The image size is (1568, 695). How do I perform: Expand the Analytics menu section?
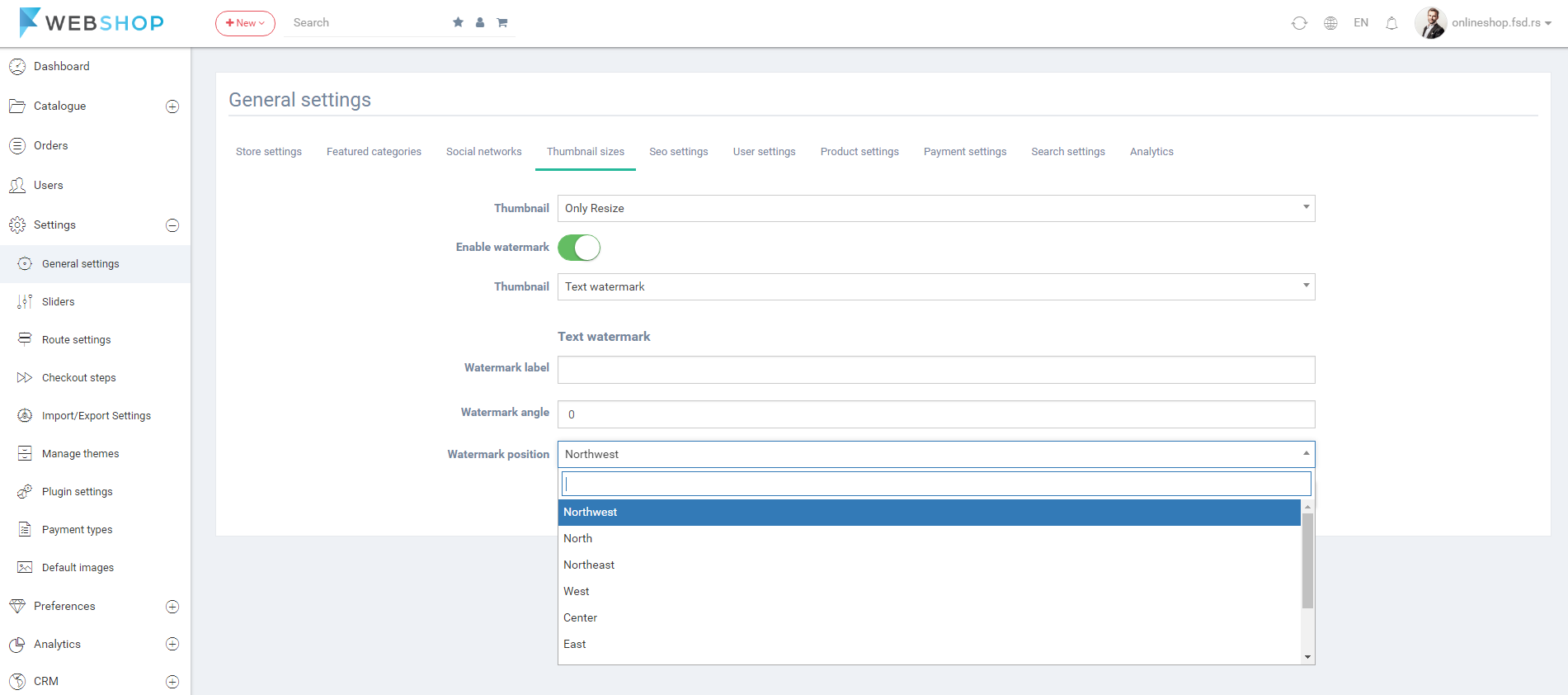coord(172,645)
